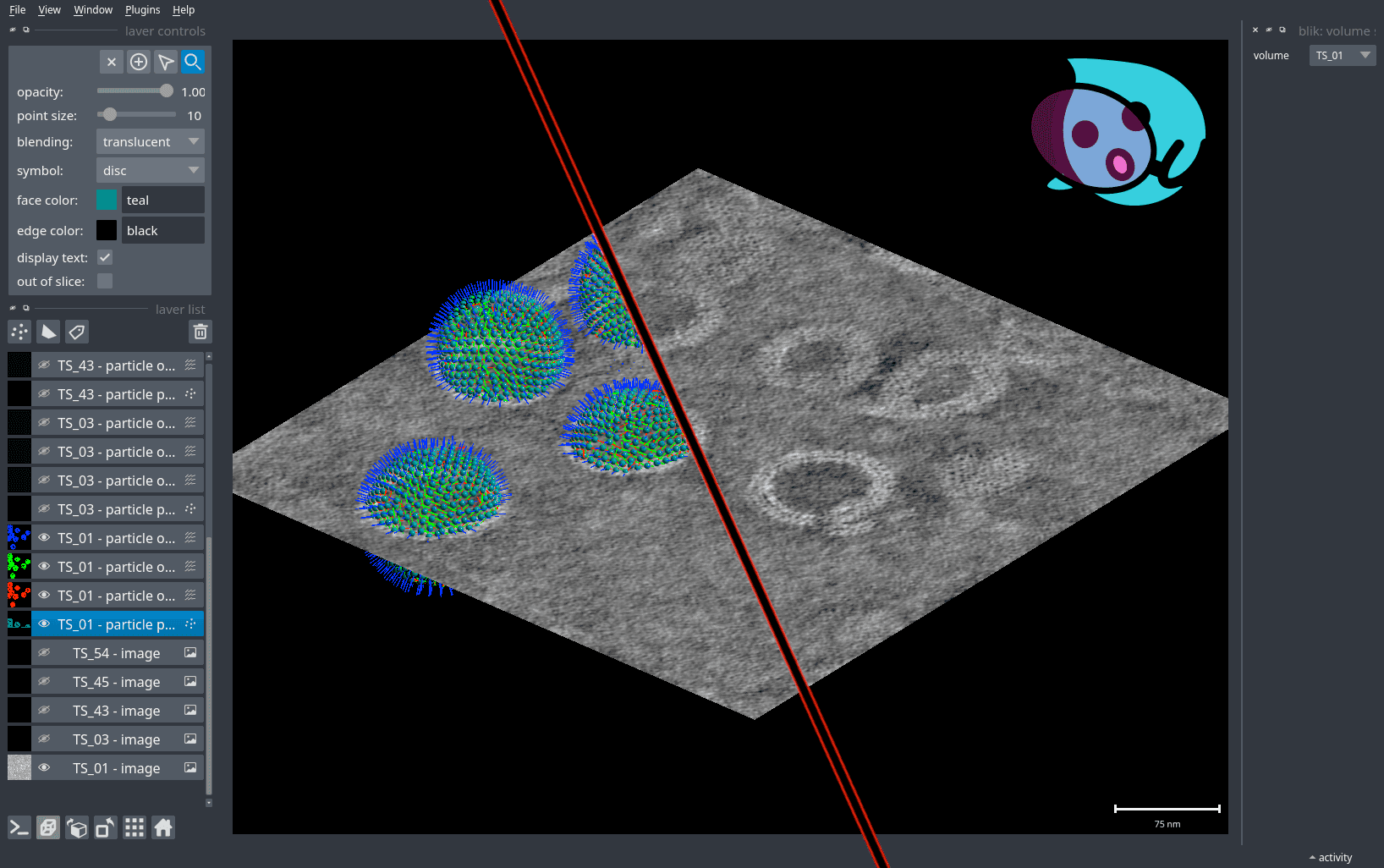Click the image type icon on TS_45 - image row
This screenshot has width=1384, height=868.
click(x=190, y=682)
